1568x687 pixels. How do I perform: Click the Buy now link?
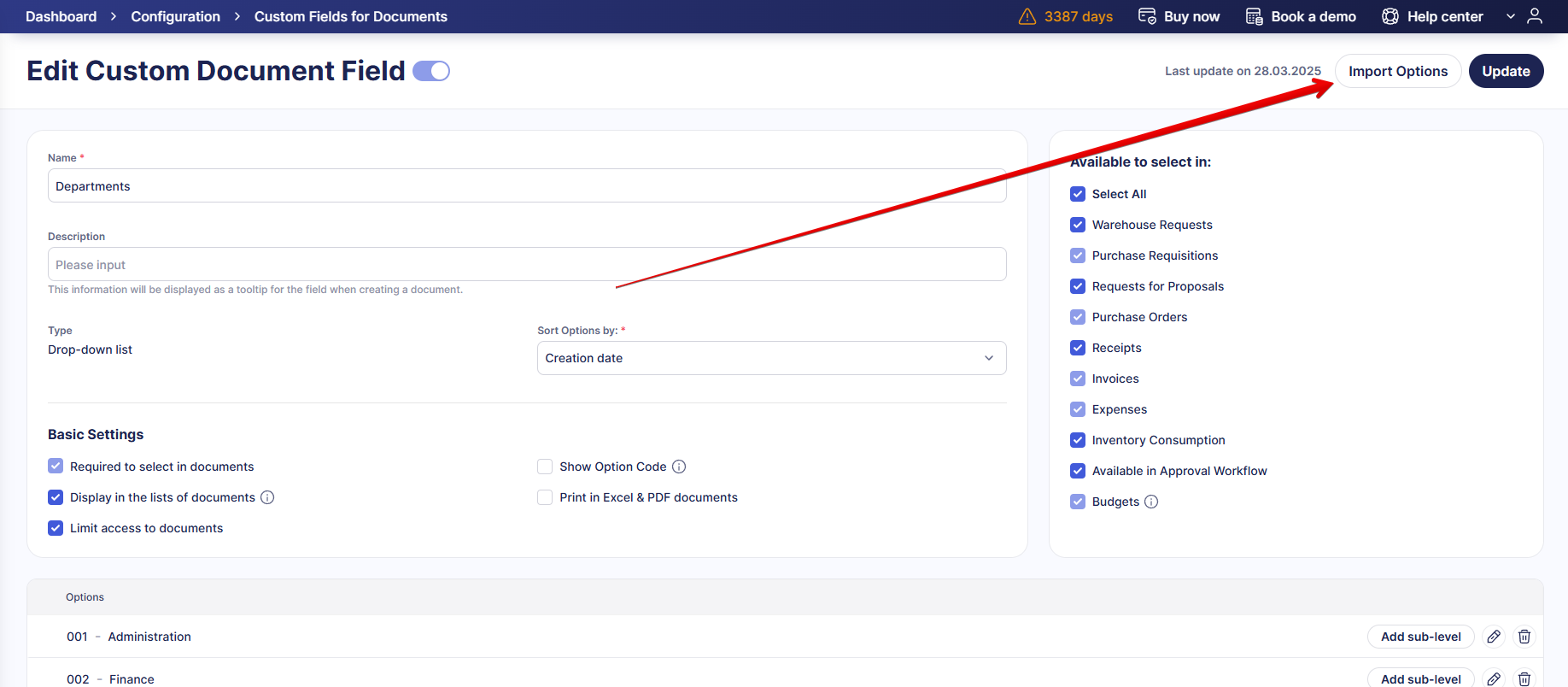tap(1179, 16)
